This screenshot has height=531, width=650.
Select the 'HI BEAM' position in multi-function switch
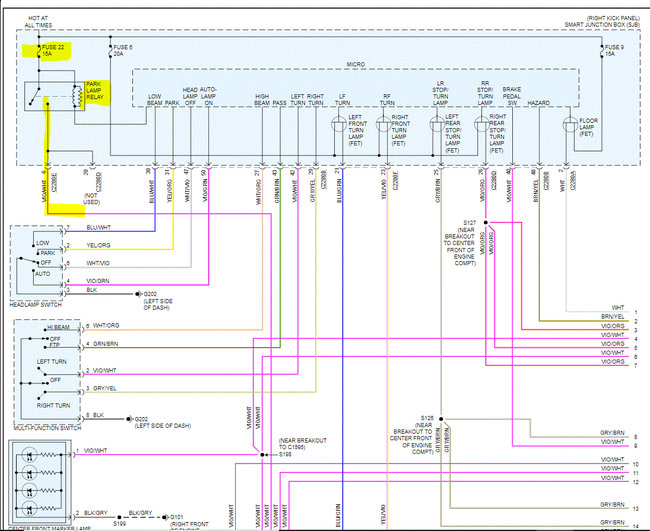point(58,327)
